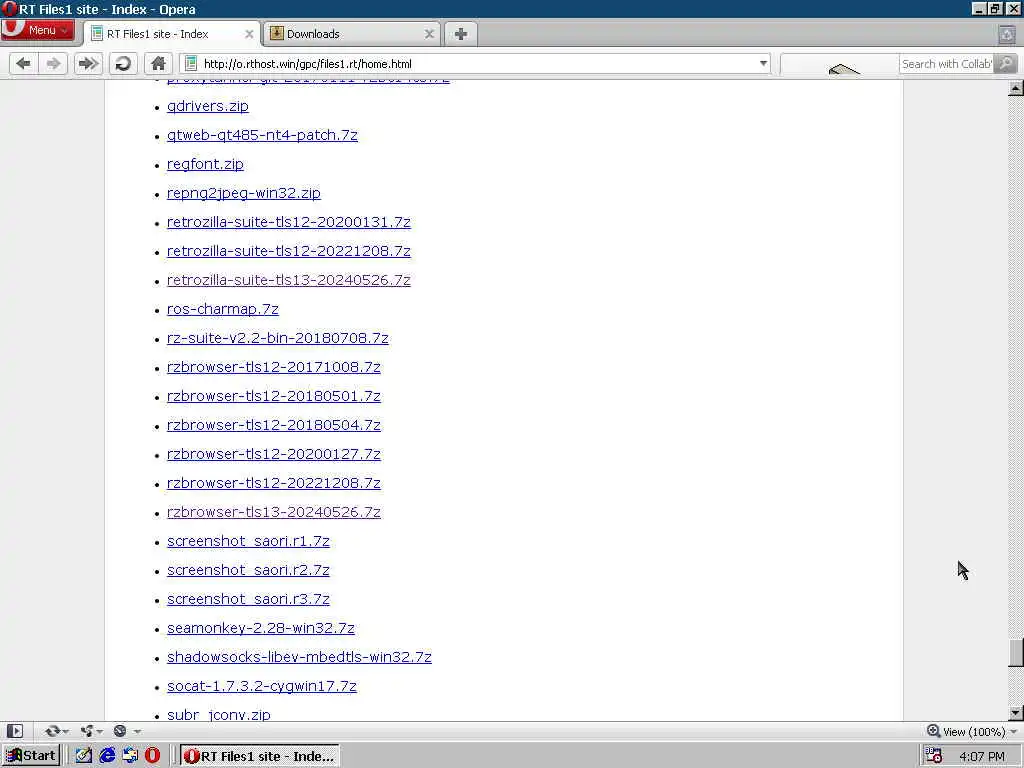1024x768 pixels.
Task: Open the closed tabs trash icon
Action: tap(1006, 34)
